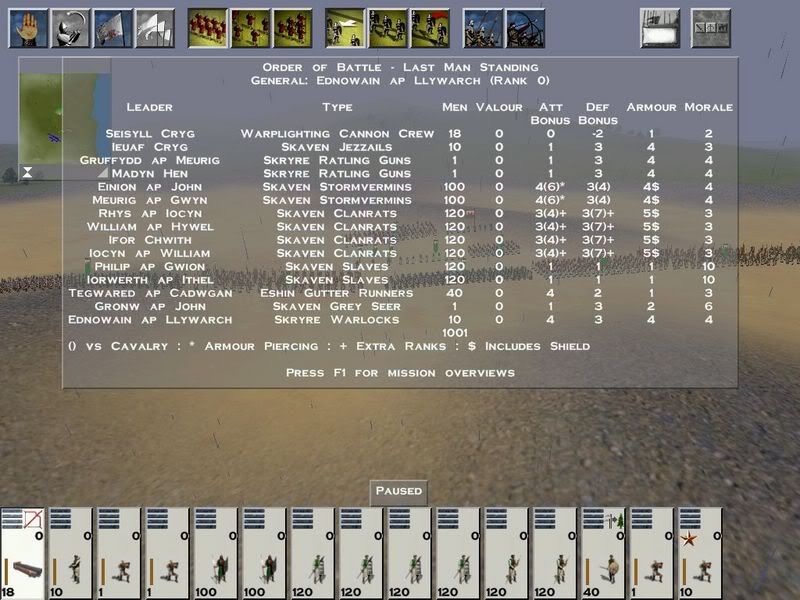The width and height of the screenshot is (800, 600).
Task: Click leader name Rhys ap Iocyn
Action: click(149, 213)
